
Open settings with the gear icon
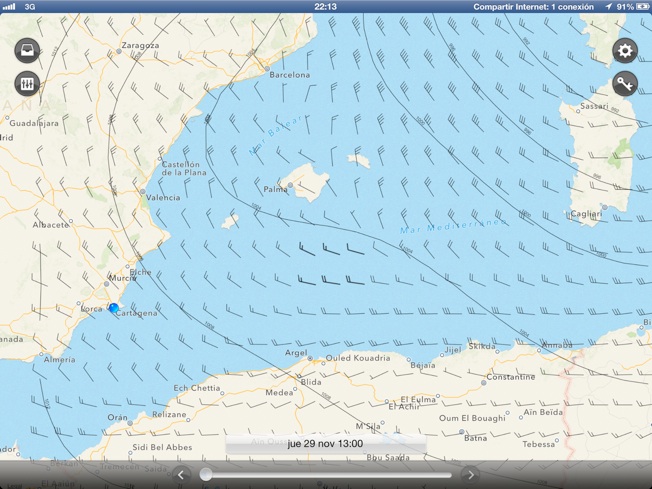coord(625,50)
